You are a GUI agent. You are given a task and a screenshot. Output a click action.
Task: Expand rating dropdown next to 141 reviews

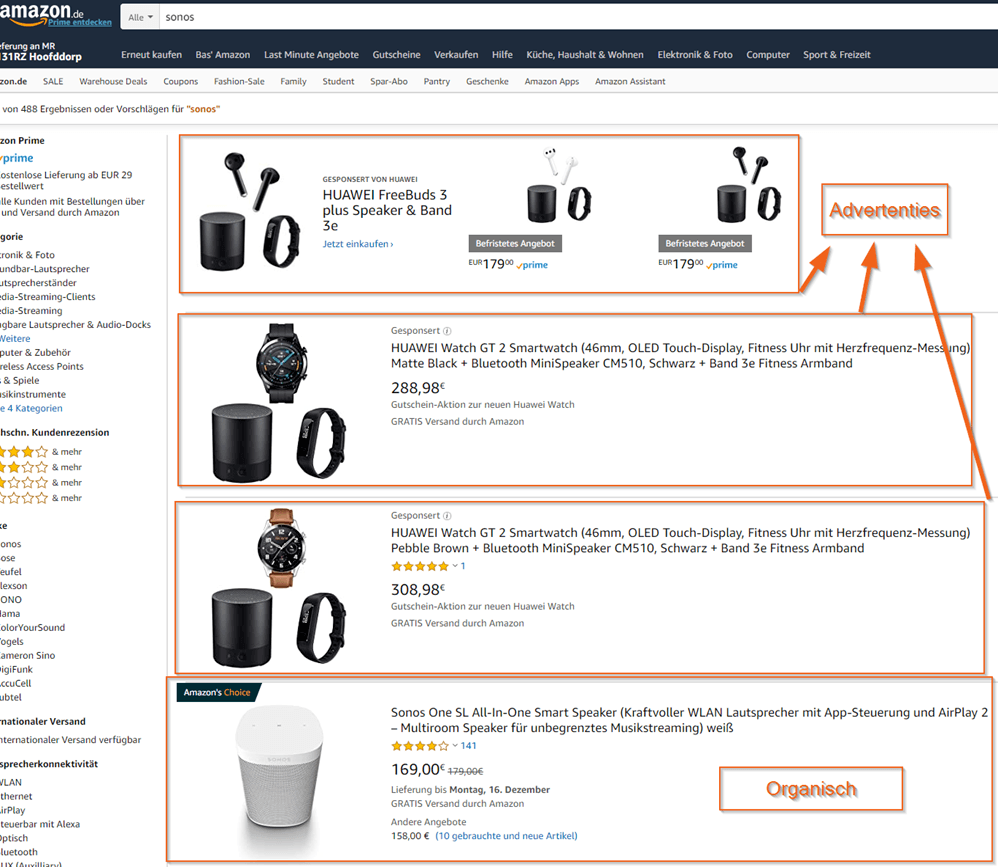[455, 745]
